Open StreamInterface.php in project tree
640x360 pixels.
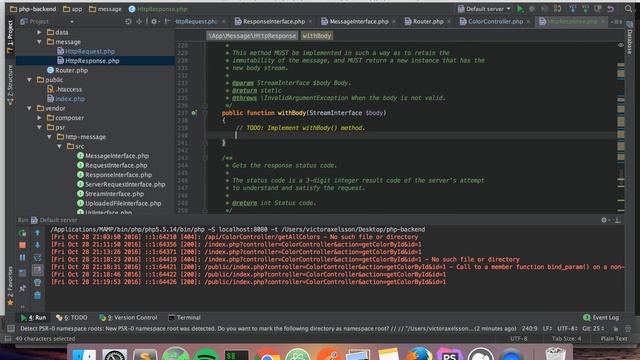click(x=114, y=193)
